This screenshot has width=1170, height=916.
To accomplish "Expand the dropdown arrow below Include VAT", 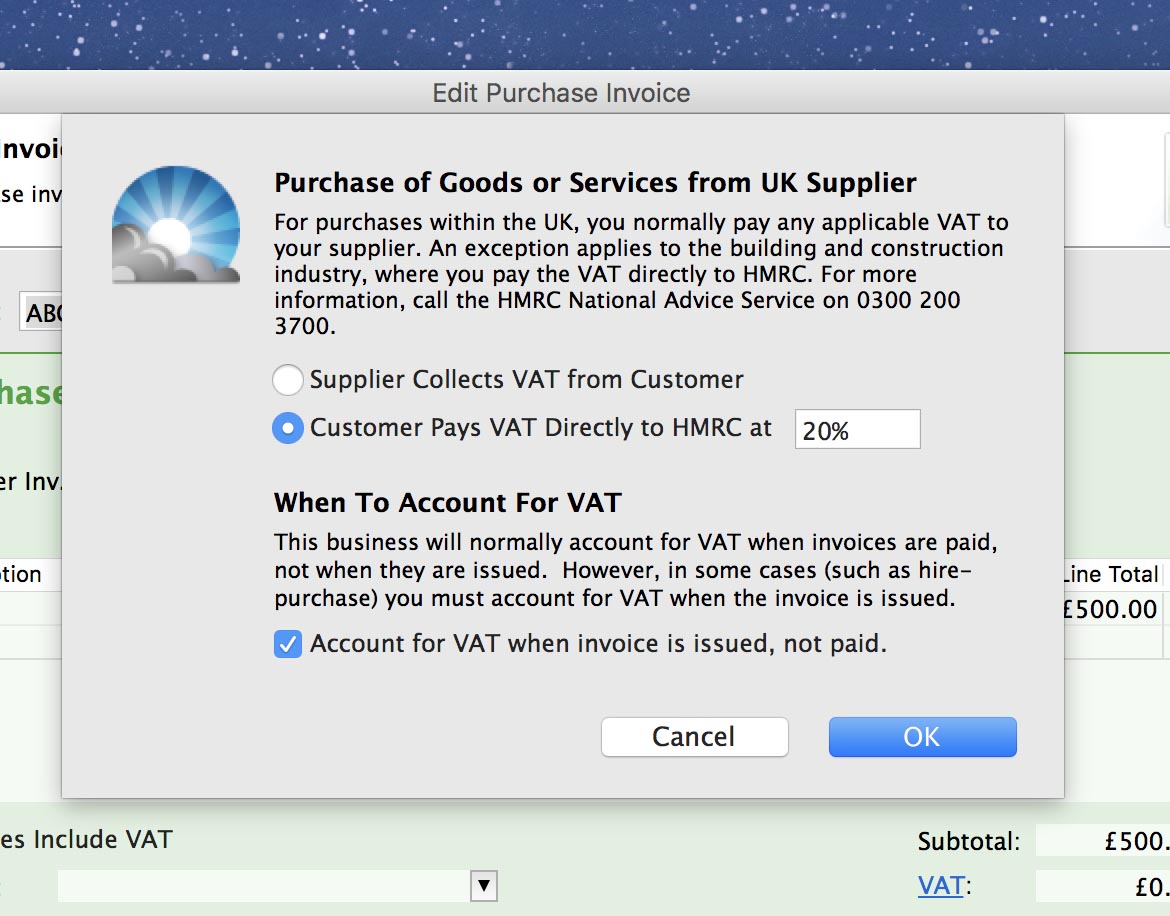I will coord(484,885).
